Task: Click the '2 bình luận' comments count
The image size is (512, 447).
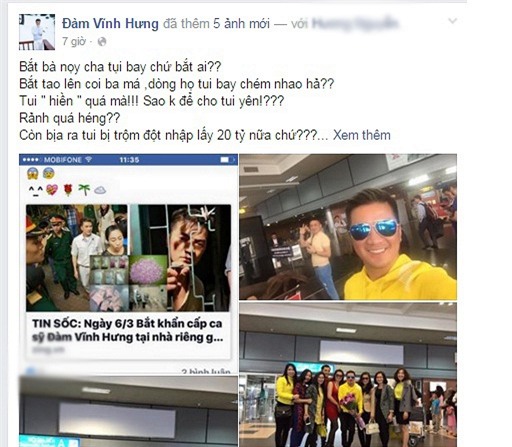Action: [206, 371]
